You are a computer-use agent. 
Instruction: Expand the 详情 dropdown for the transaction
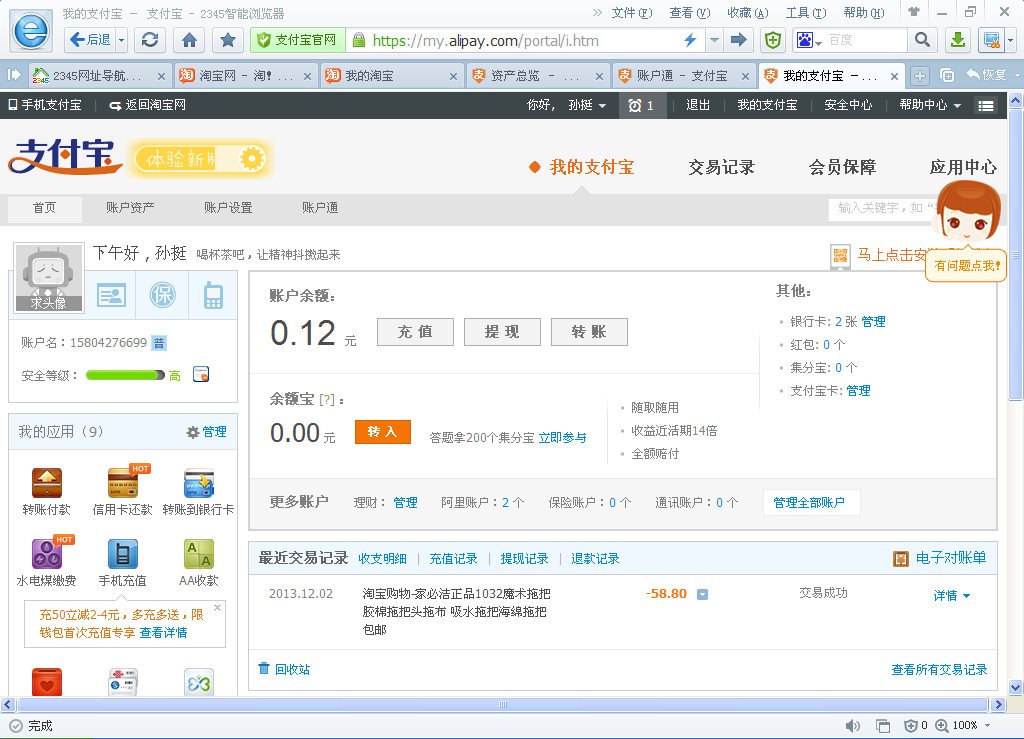951,595
